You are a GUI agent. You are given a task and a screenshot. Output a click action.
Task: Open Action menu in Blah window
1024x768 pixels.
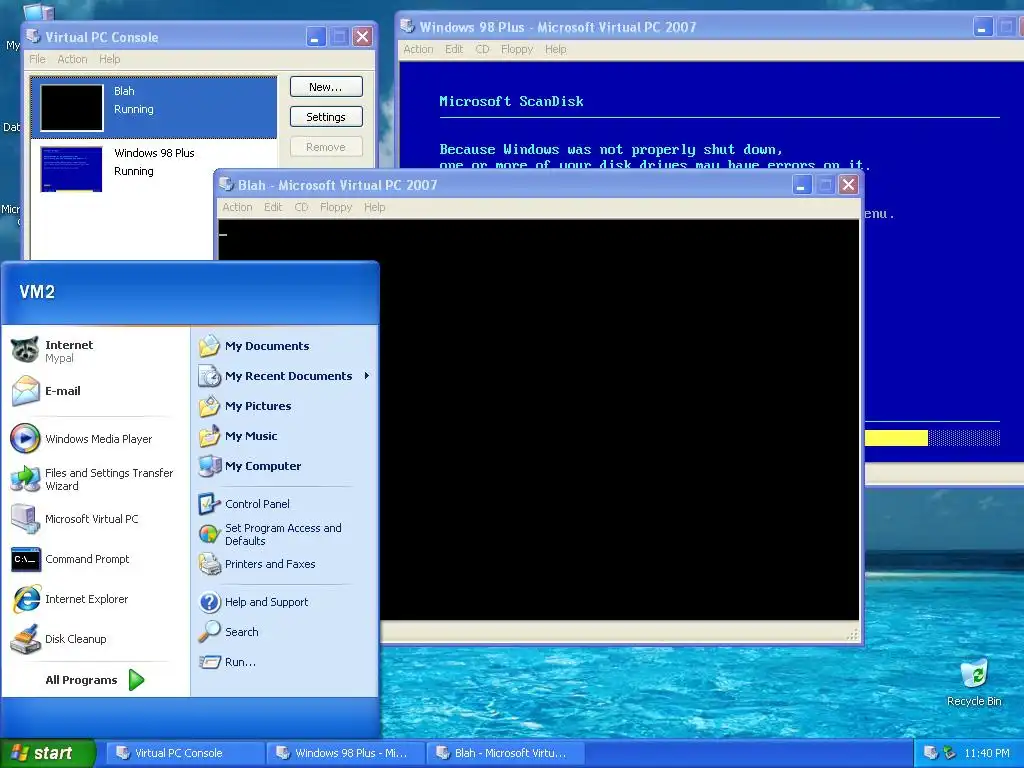pos(237,207)
